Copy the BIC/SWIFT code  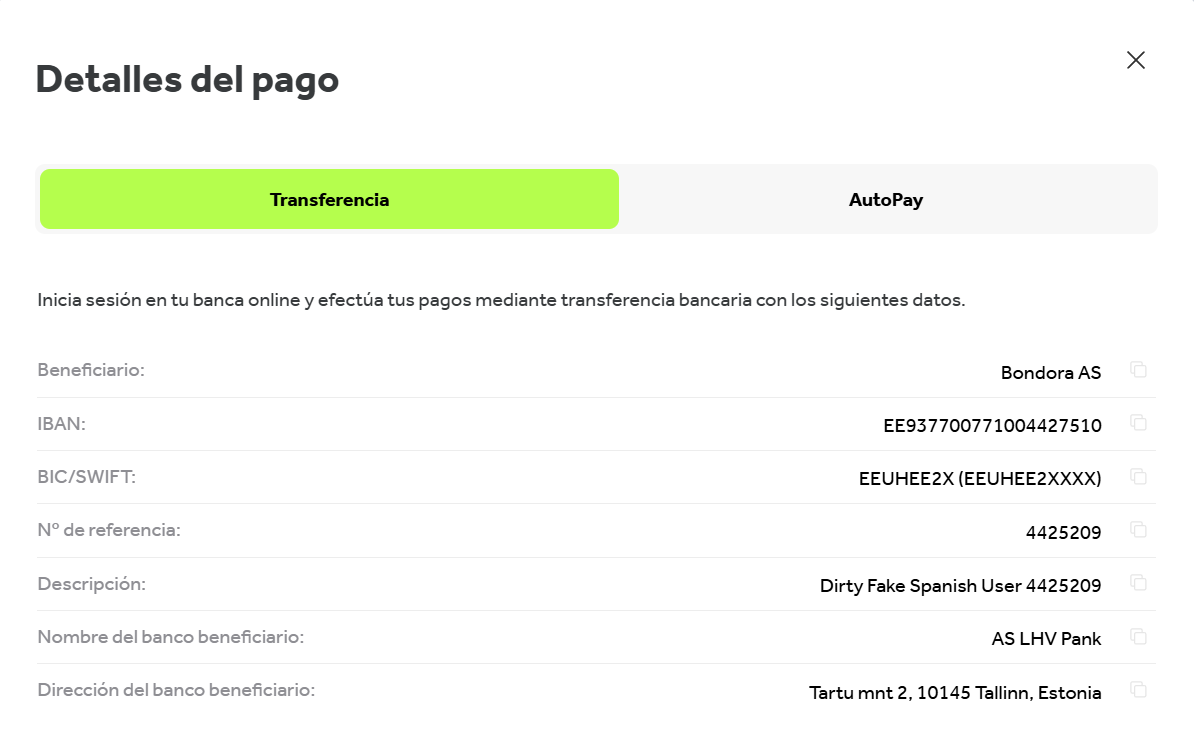coord(1138,477)
